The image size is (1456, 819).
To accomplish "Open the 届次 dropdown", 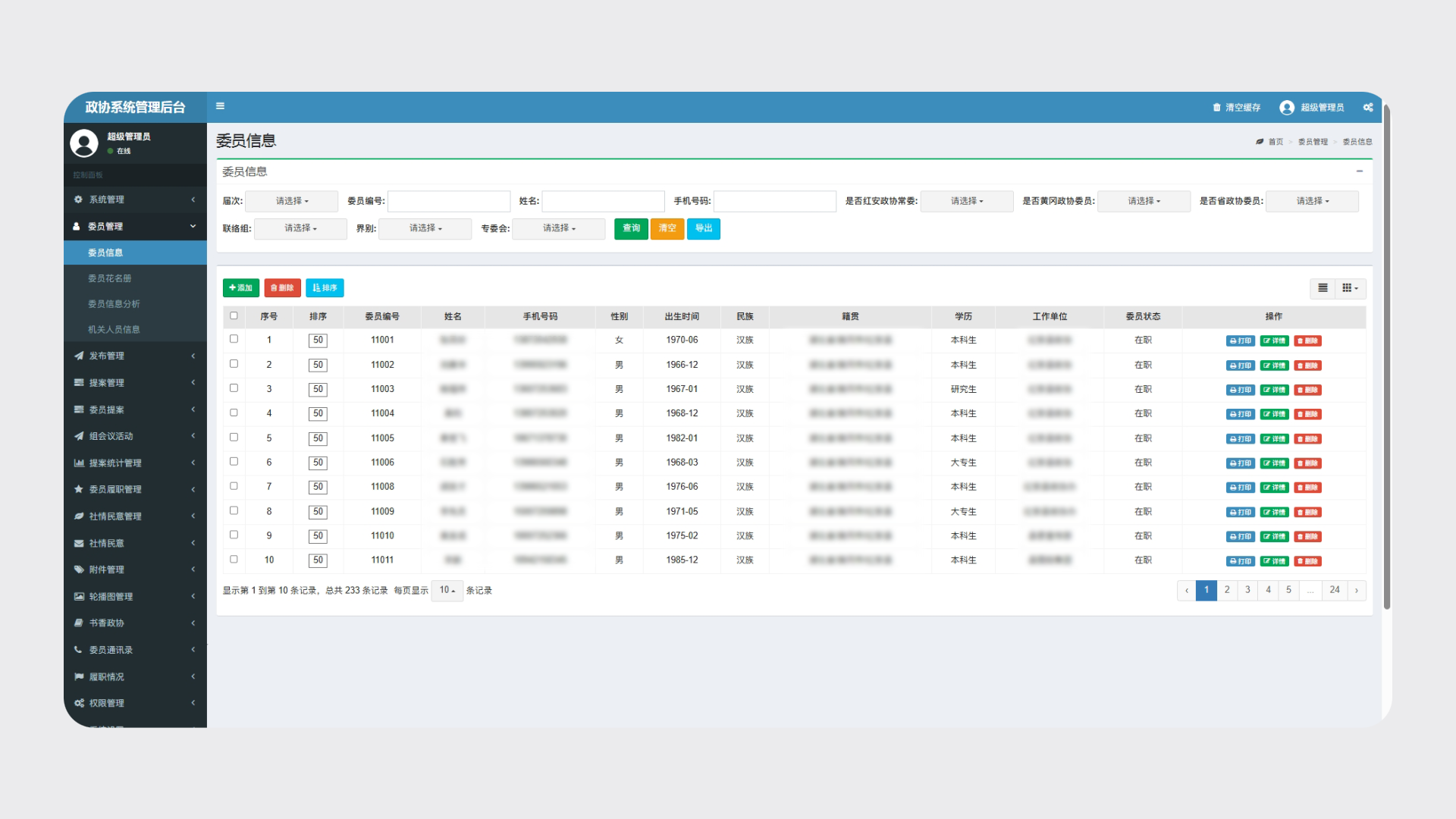I will [292, 201].
